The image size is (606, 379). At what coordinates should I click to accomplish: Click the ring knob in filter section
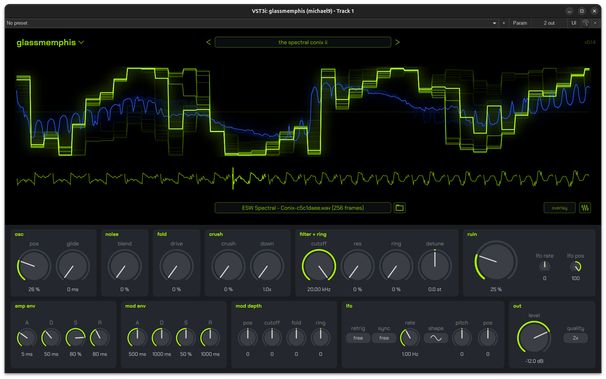396,266
